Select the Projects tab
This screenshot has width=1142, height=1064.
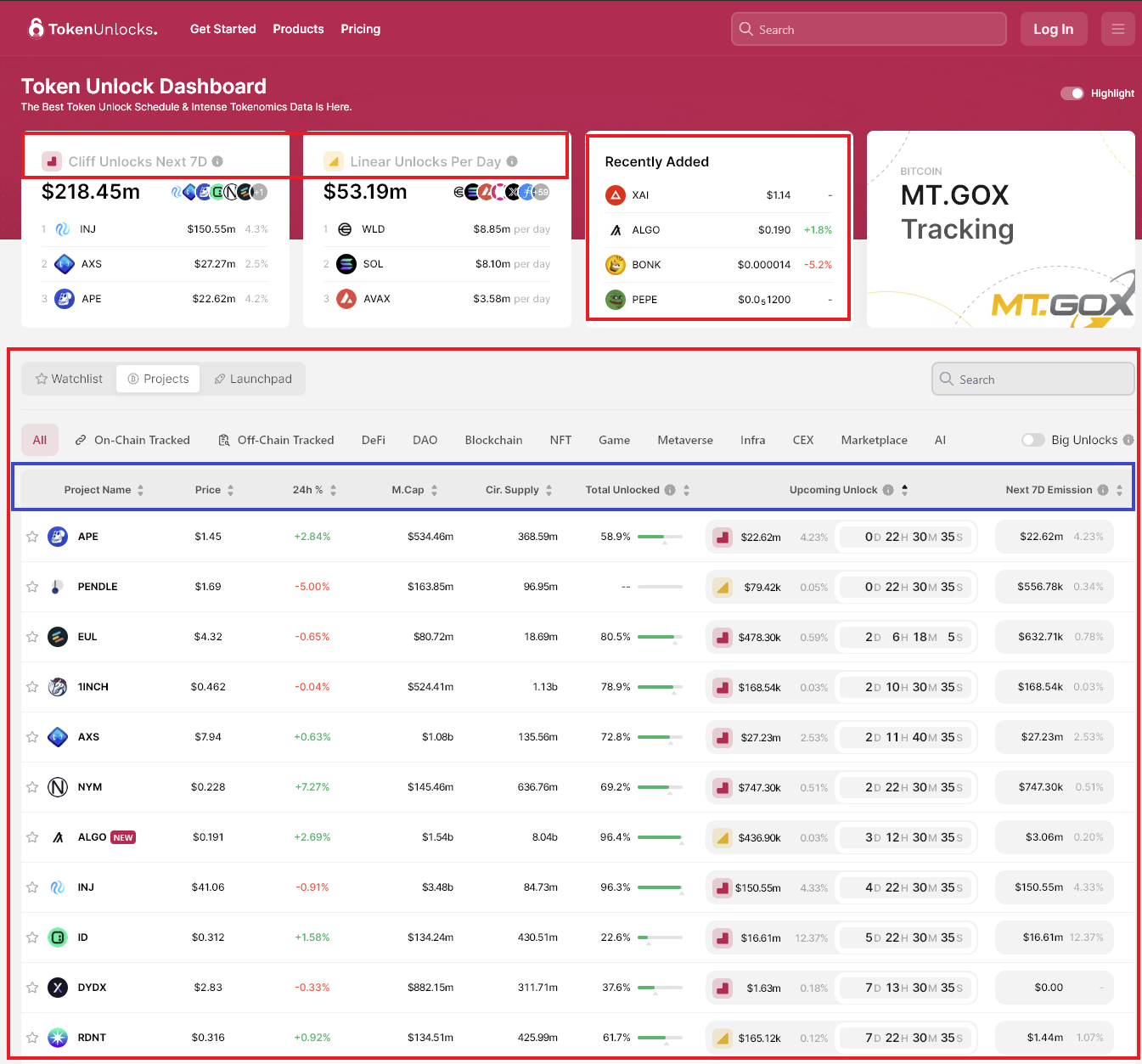pyautogui.click(x=158, y=379)
